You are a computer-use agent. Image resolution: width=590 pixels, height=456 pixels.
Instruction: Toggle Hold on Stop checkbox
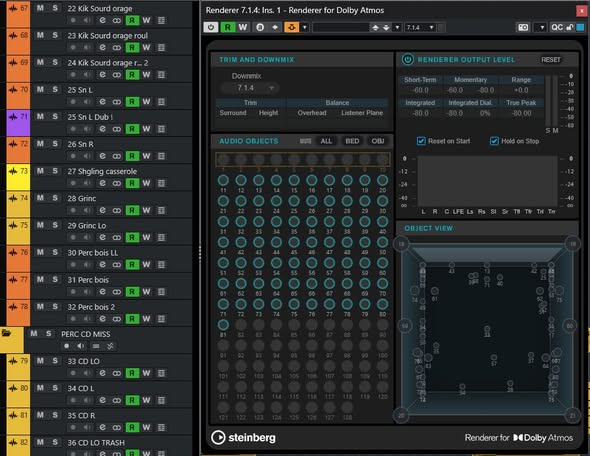494,141
